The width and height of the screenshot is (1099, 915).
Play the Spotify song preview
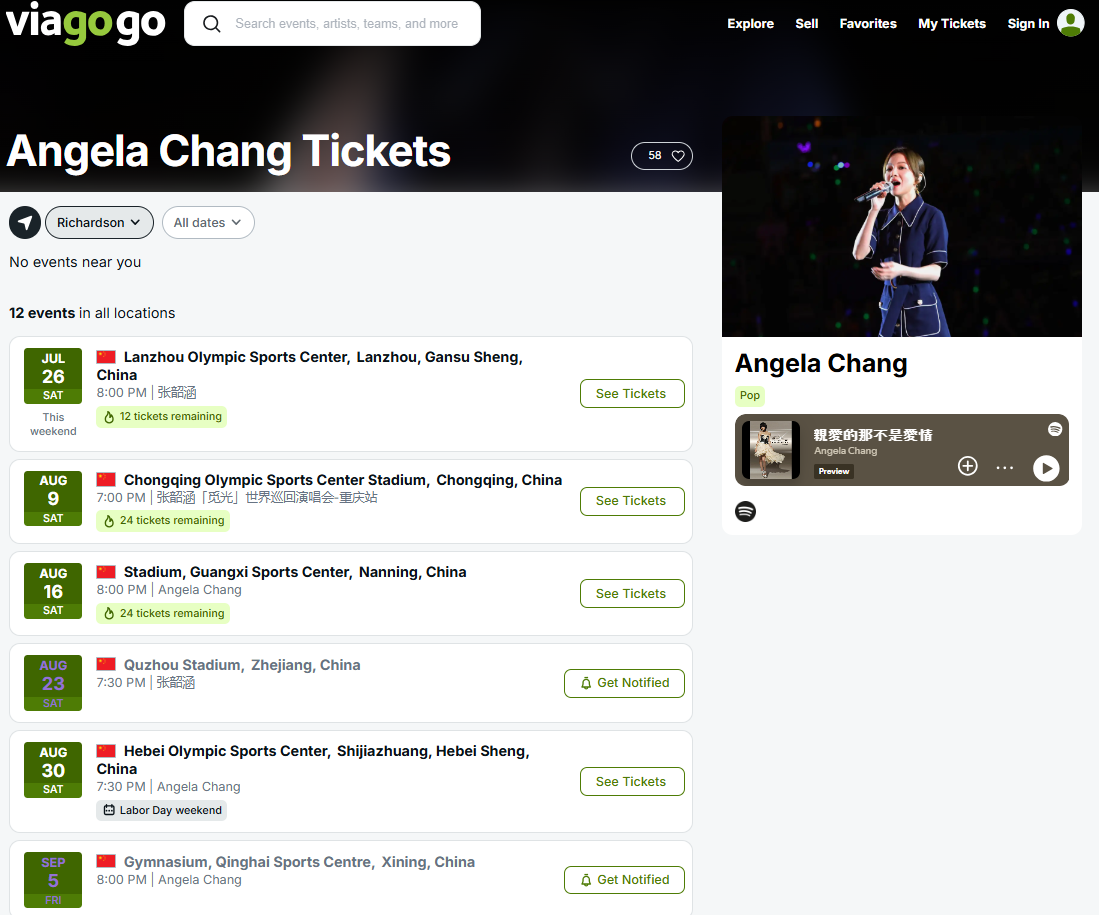coord(1046,467)
